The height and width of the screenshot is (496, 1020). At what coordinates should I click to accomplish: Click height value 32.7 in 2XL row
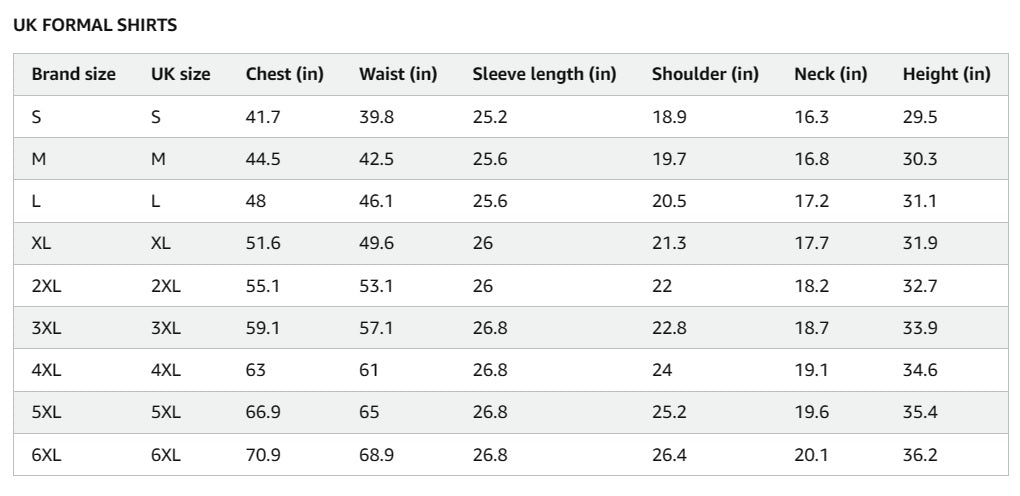pyautogui.click(x=919, y=286)
